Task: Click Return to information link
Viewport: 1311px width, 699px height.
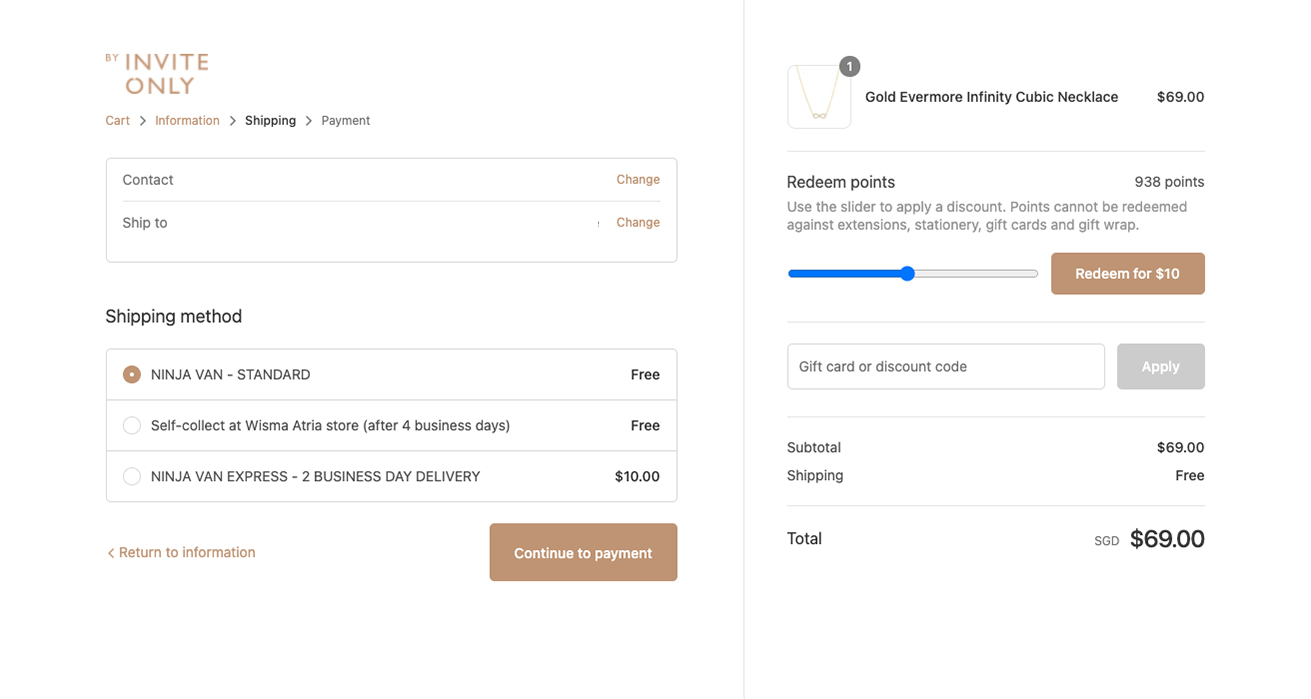Action: pos(181,553)
